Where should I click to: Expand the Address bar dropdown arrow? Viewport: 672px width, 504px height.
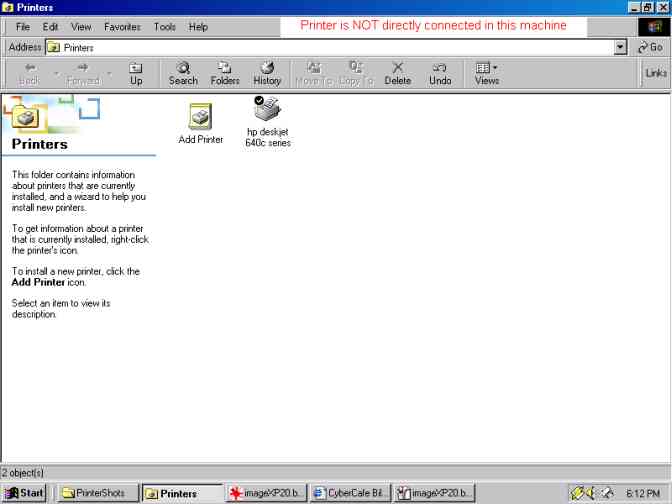click(x=620, y=47)
